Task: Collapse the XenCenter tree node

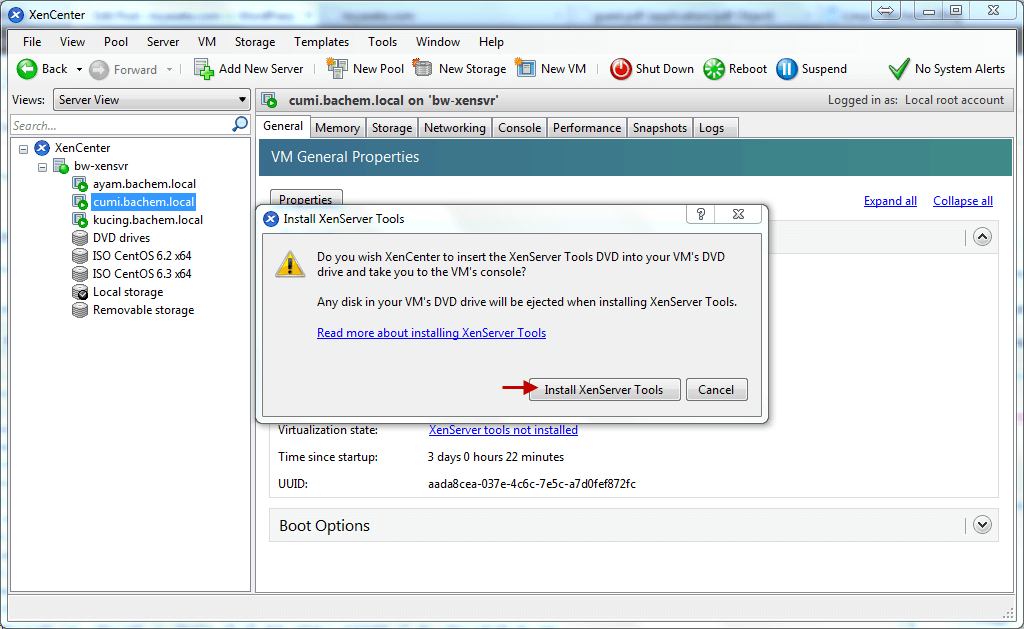Action: point(24,149)
